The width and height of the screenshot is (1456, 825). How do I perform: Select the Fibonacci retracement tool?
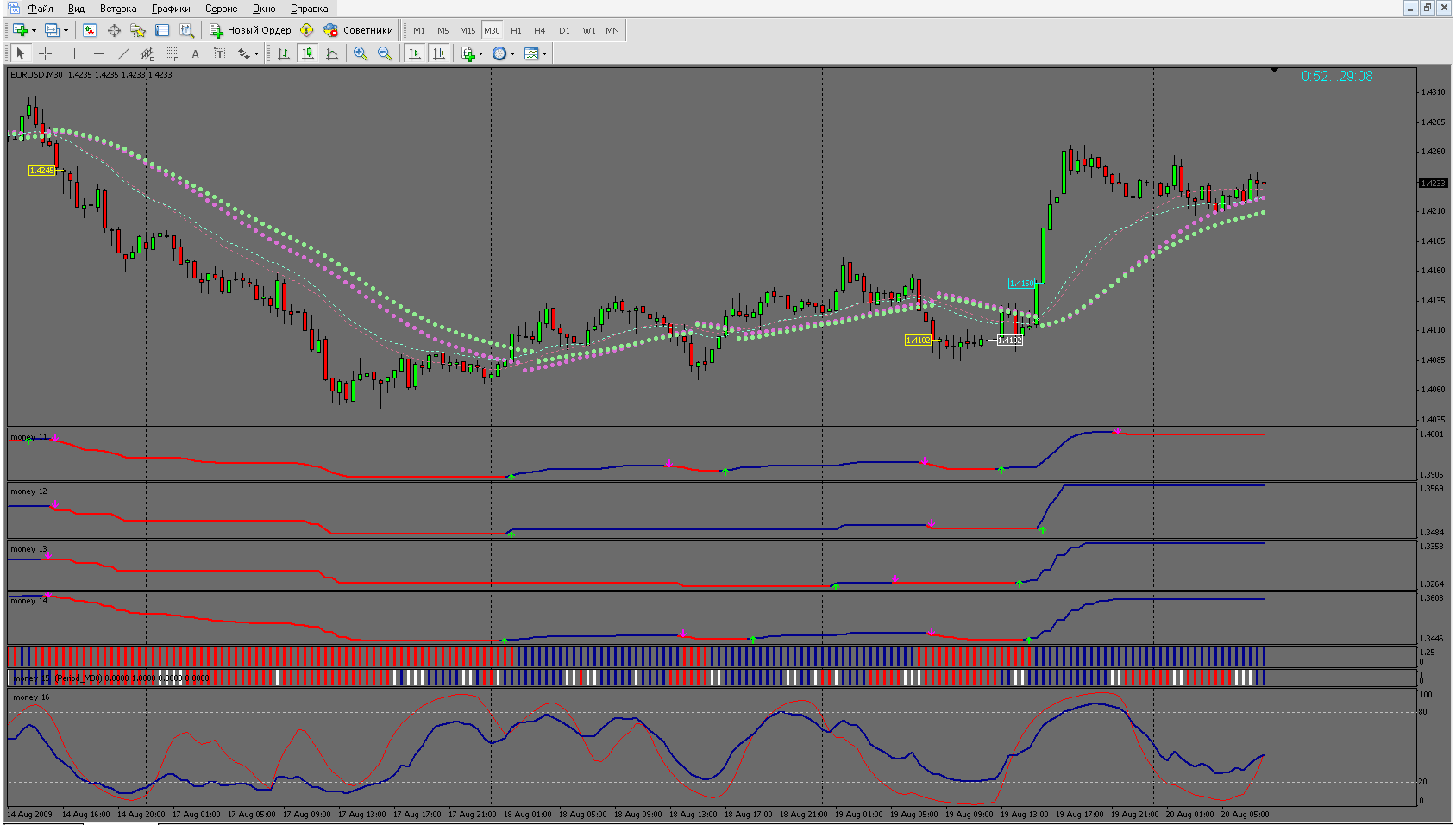(172, 53)
